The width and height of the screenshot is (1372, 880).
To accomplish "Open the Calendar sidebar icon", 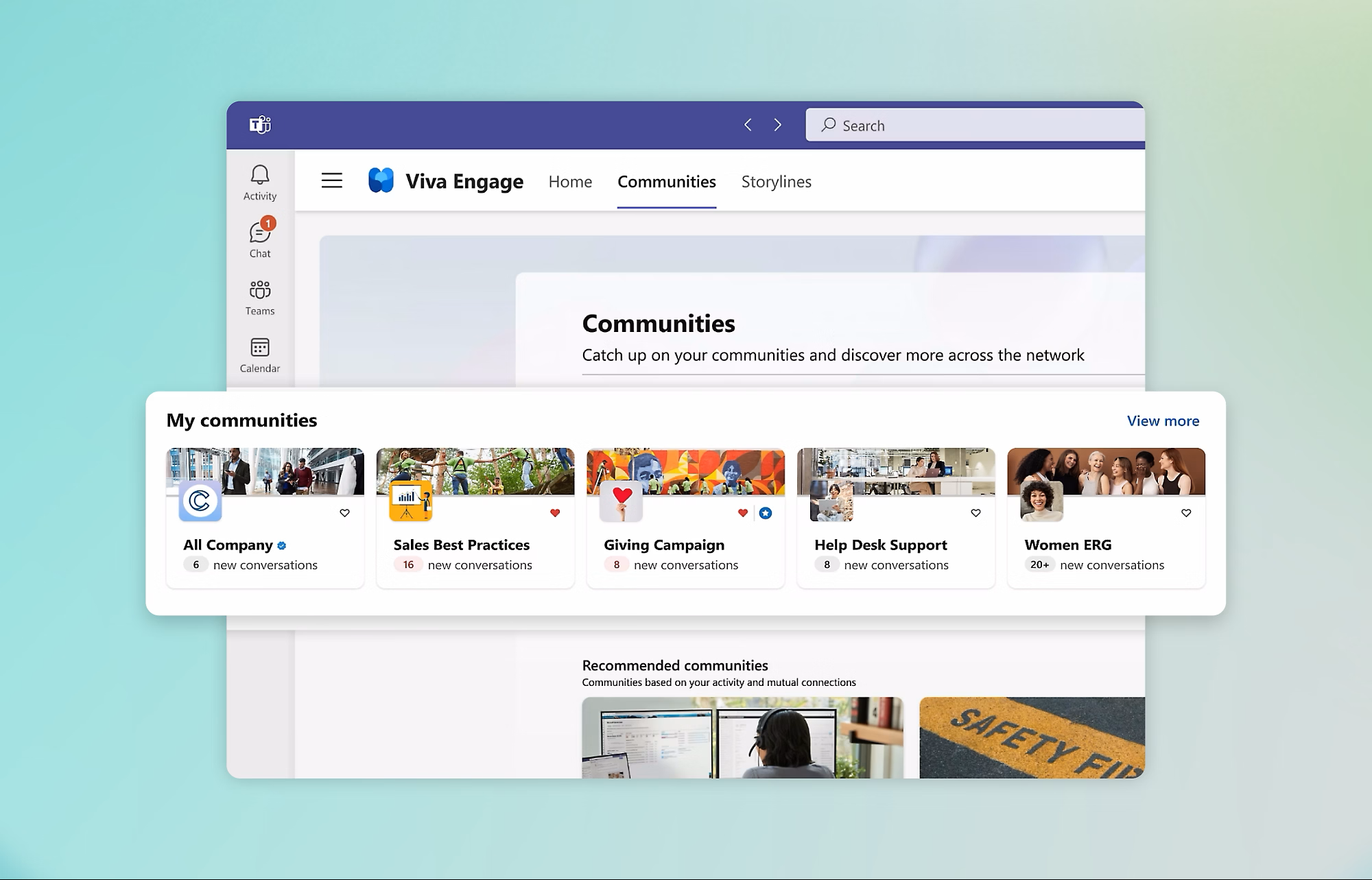I will [259, 354].
